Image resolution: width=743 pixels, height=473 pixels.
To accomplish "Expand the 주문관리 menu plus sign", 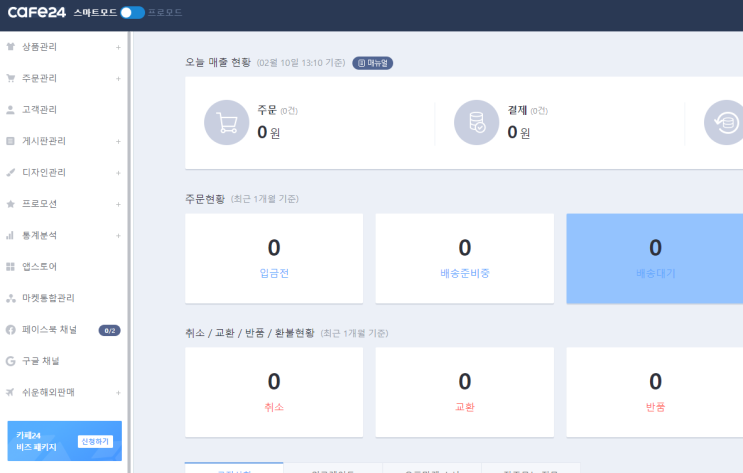I will [118, 79].
